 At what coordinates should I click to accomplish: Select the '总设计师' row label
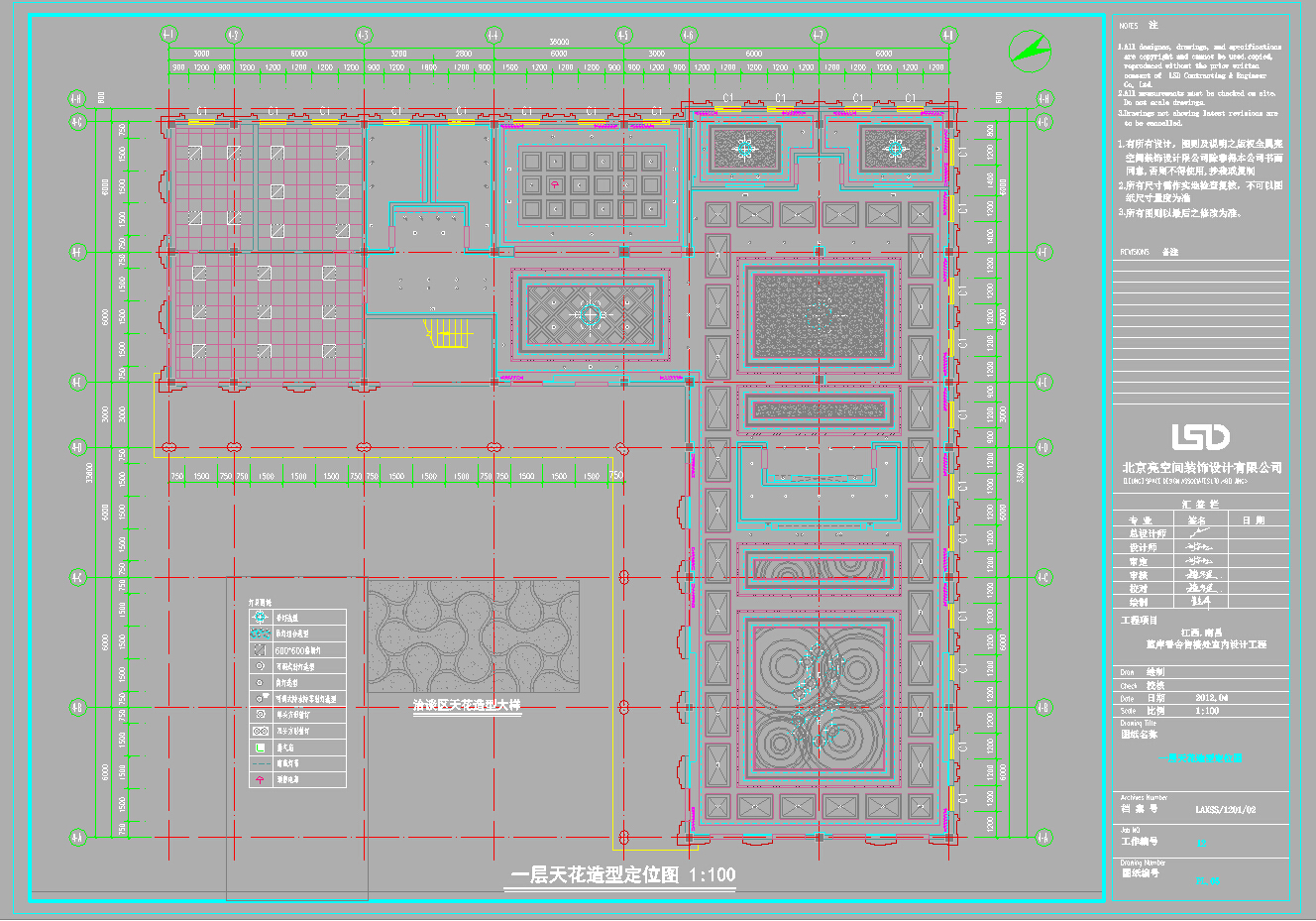[1148, 533]
